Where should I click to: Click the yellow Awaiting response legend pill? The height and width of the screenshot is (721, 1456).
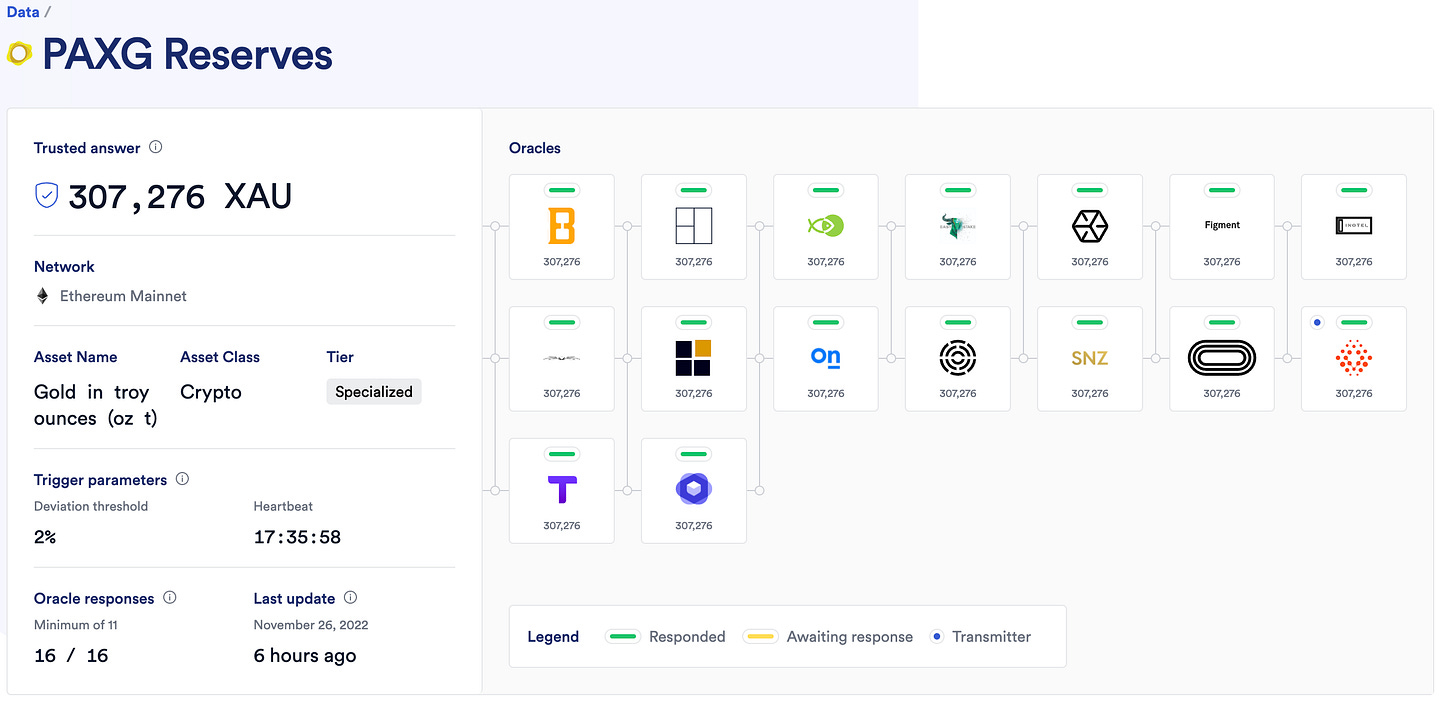pos(762,636)
